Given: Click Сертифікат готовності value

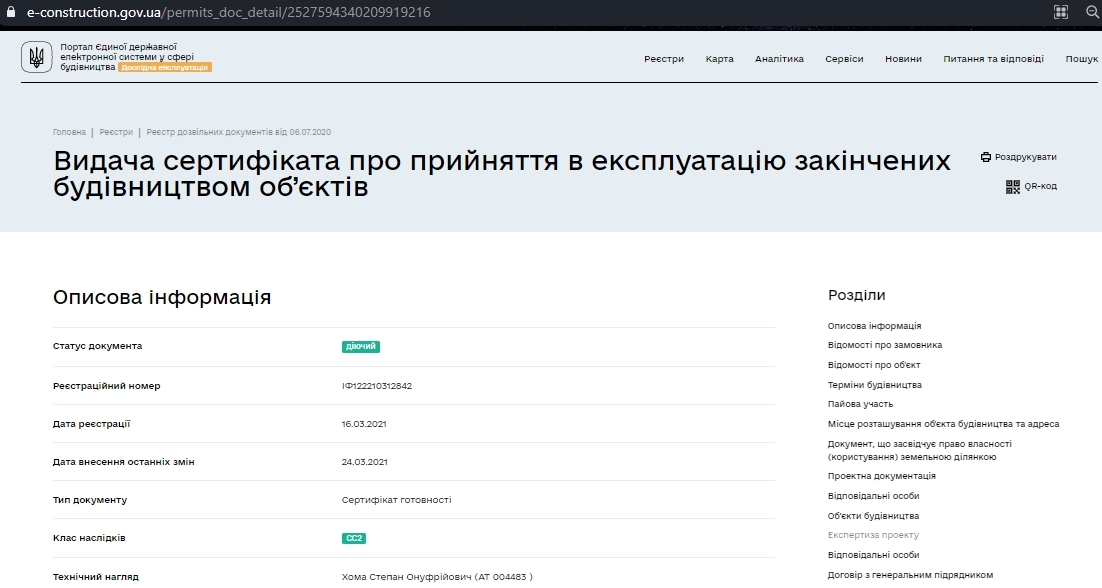Looking at the screenshot, I should click(396, 499).
